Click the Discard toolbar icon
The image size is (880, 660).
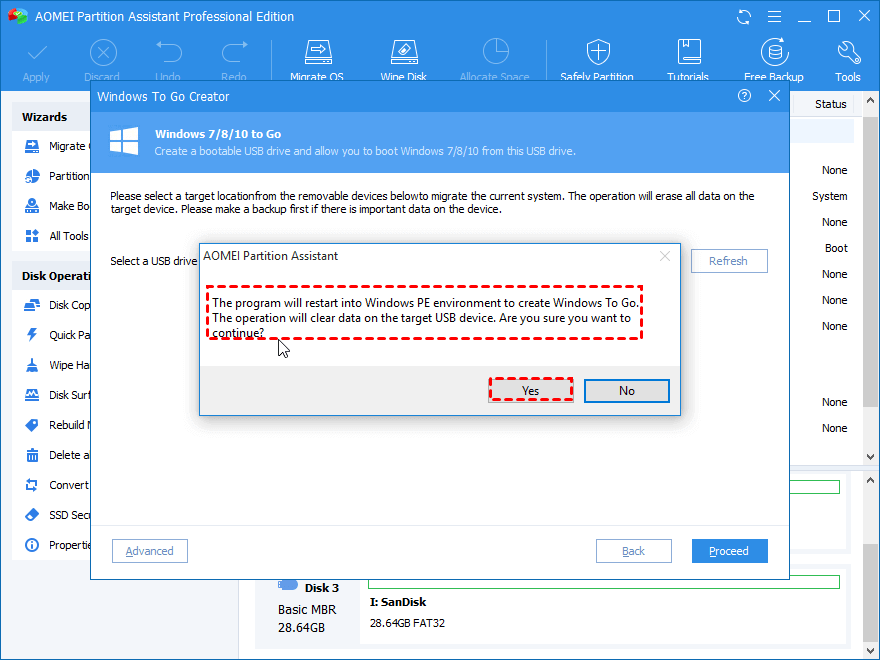pos(103,53)
